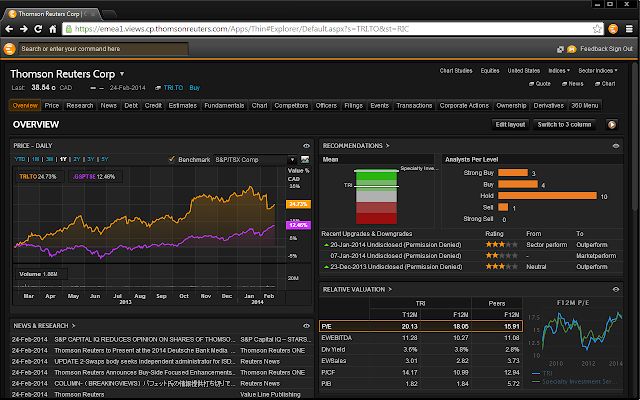Switch to the Estimates tab
Viewport: 640px width, 400px height.
(x=182, y=105)
